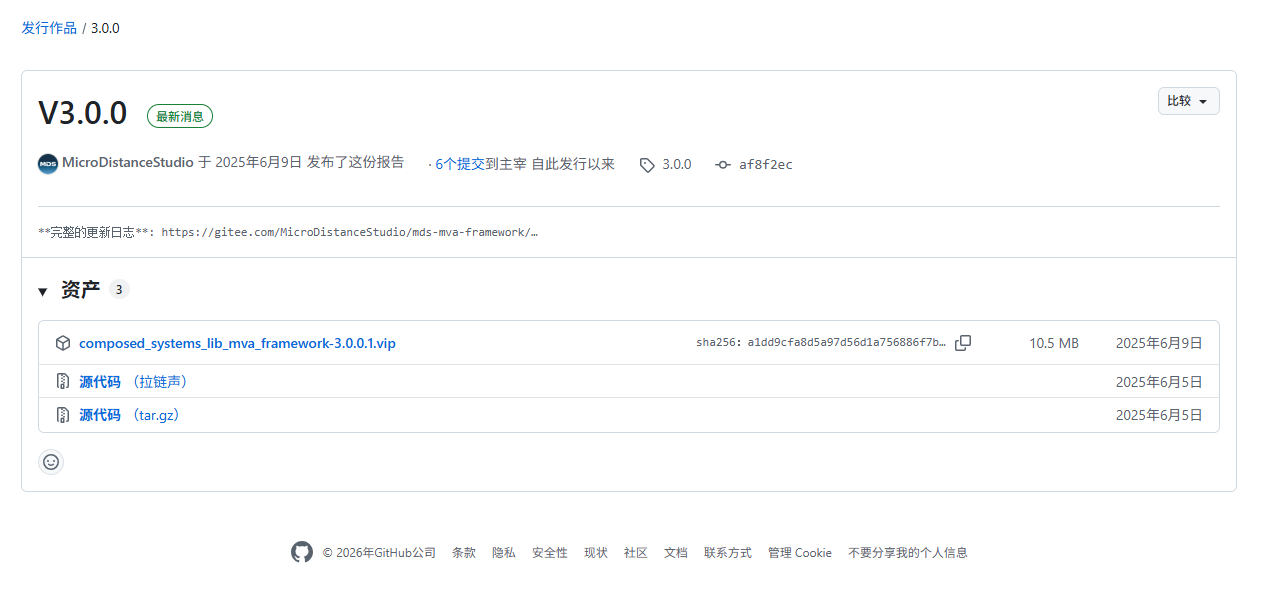The width and height of the screenshot is (1265, 596).
Task: Click the 2025年6月9日 asset date
Action: coord(1159,343)
